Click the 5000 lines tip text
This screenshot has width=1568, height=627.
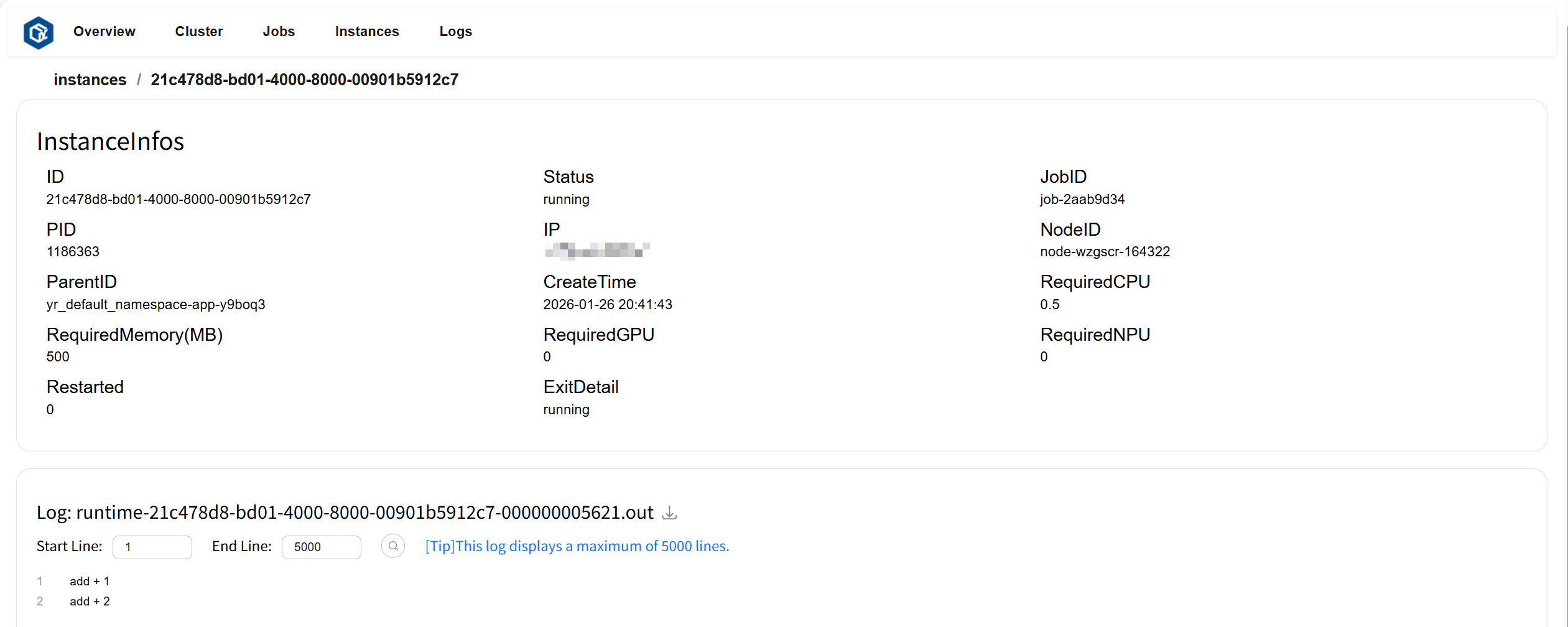pyautogui.click(x=577, y=546)
